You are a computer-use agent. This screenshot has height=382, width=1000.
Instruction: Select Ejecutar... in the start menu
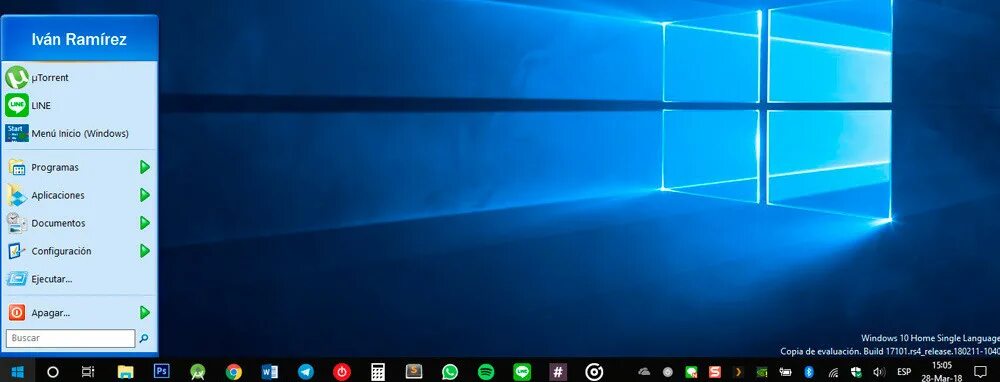click(80, 279)
